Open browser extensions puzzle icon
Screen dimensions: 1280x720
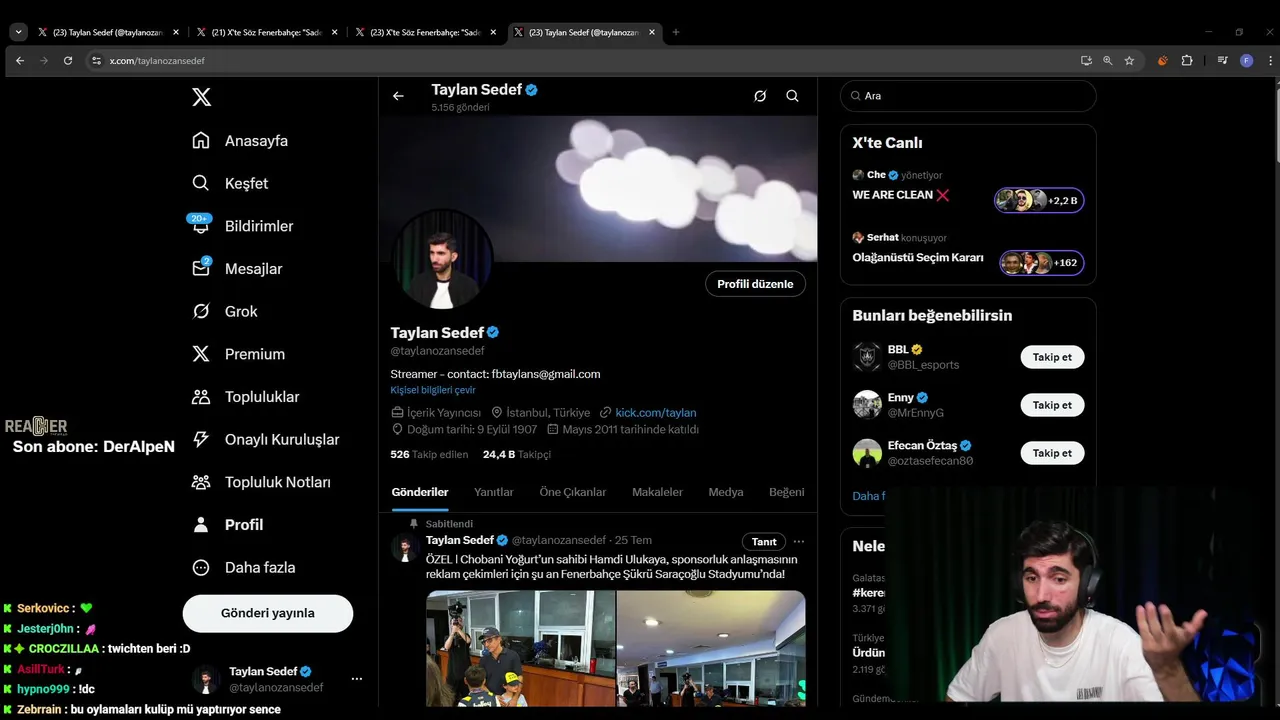pos(1187,61)
